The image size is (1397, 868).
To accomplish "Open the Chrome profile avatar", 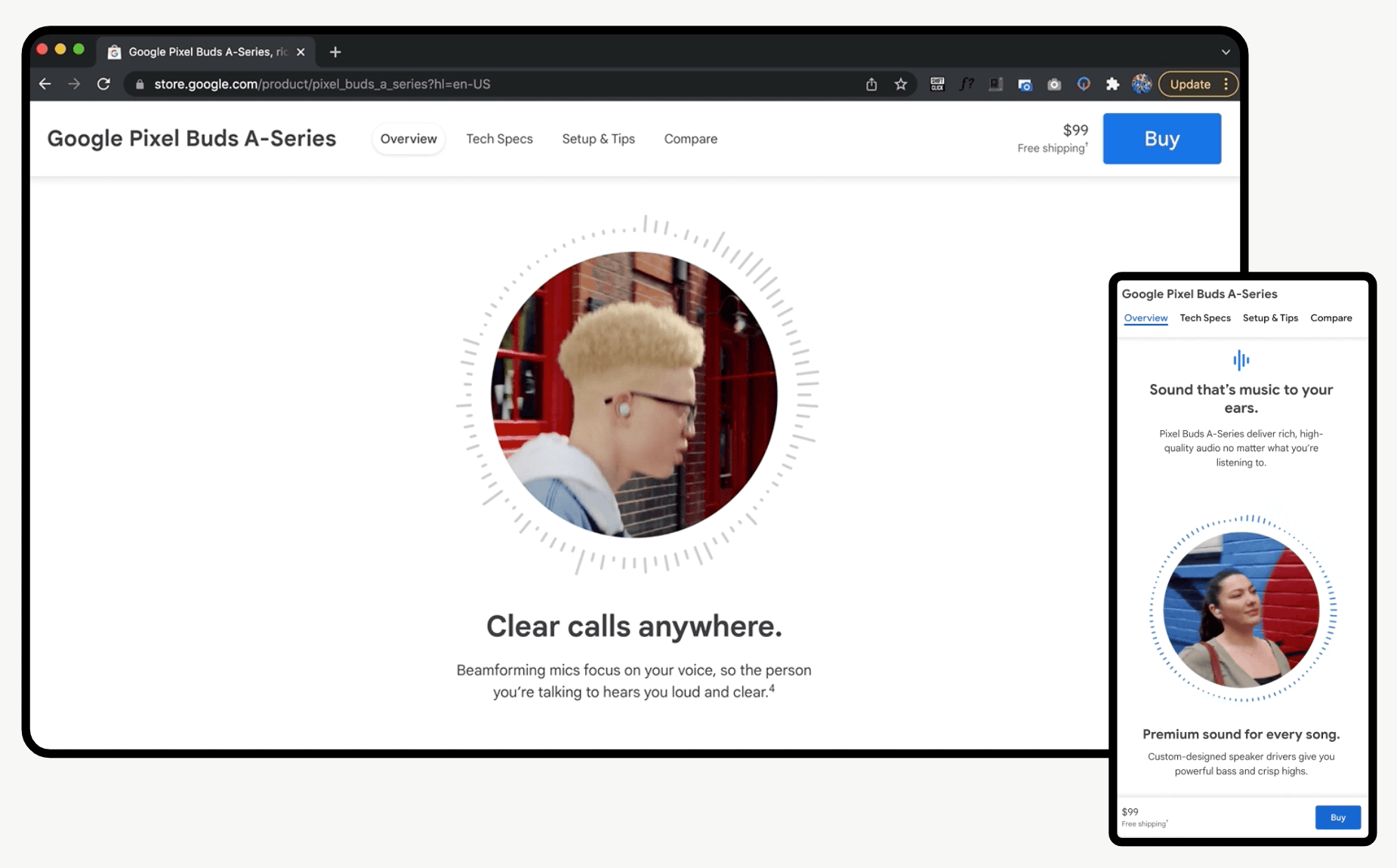I will pyautogui.click(x=1142, y=84).
